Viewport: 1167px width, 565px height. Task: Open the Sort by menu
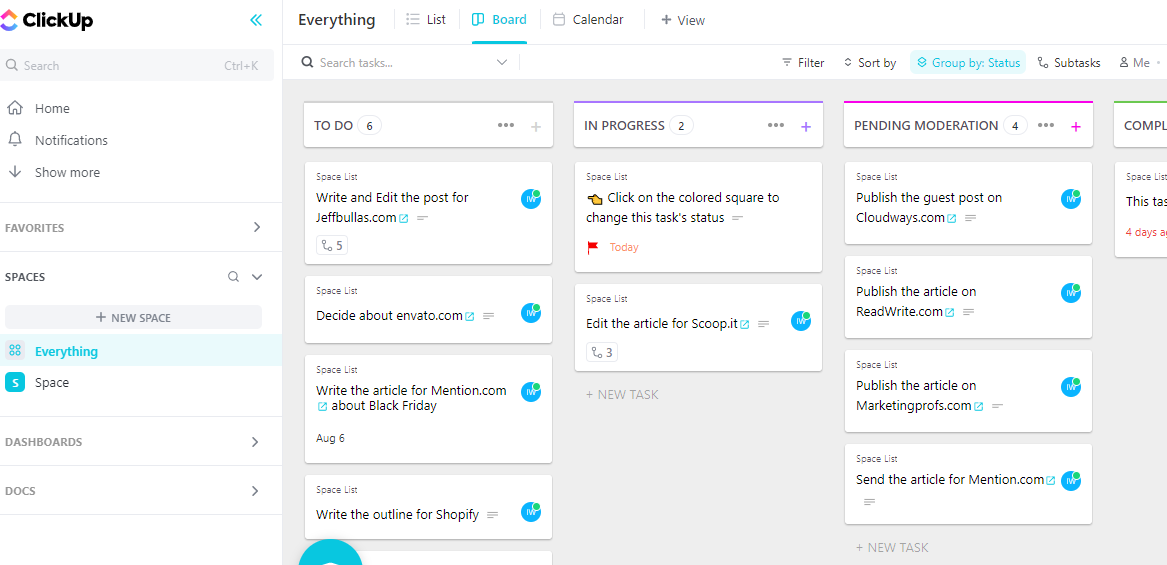(869, 63)
